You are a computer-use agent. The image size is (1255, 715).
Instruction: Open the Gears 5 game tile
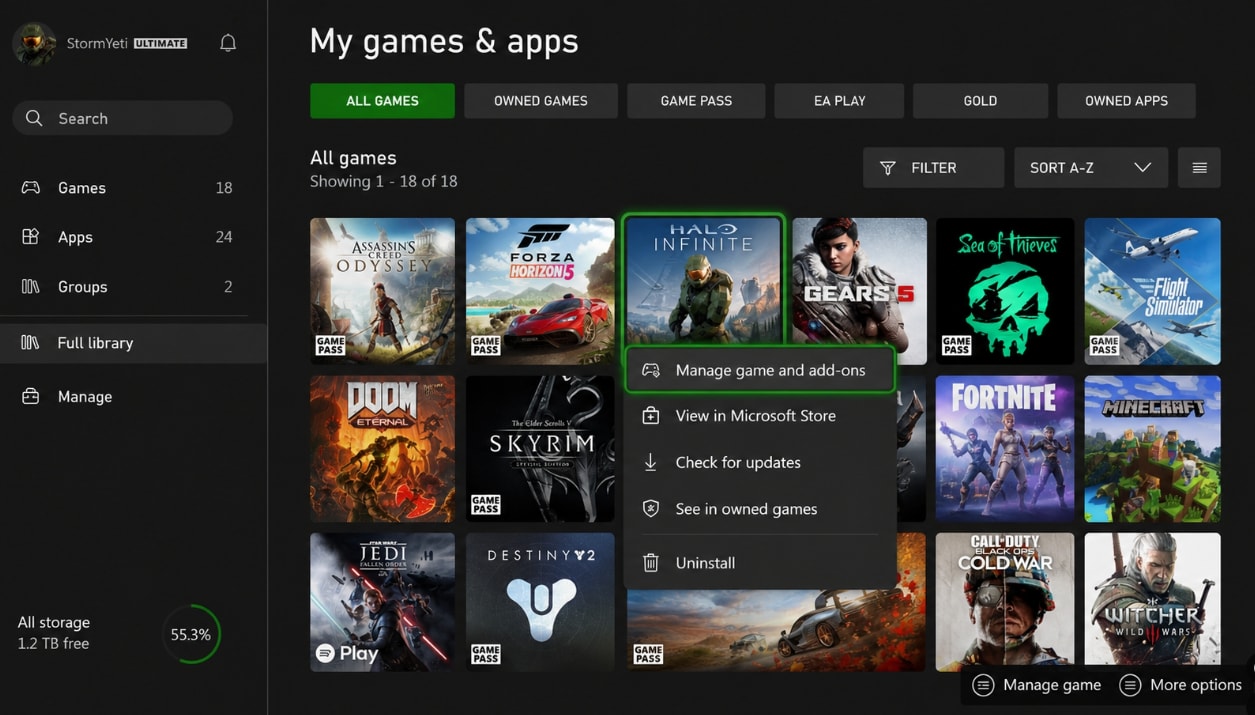pyautogui.click(x=859, y=291)
